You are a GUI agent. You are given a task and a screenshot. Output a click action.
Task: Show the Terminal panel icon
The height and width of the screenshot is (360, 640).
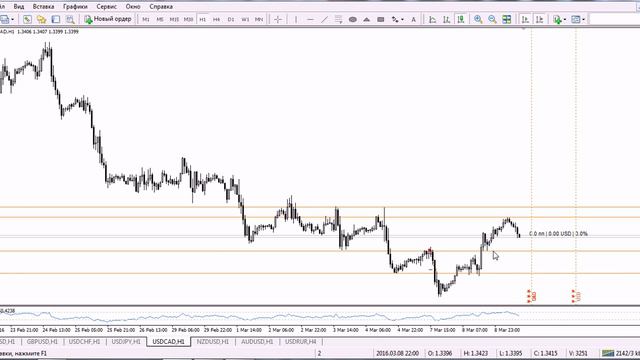(56, 19)
